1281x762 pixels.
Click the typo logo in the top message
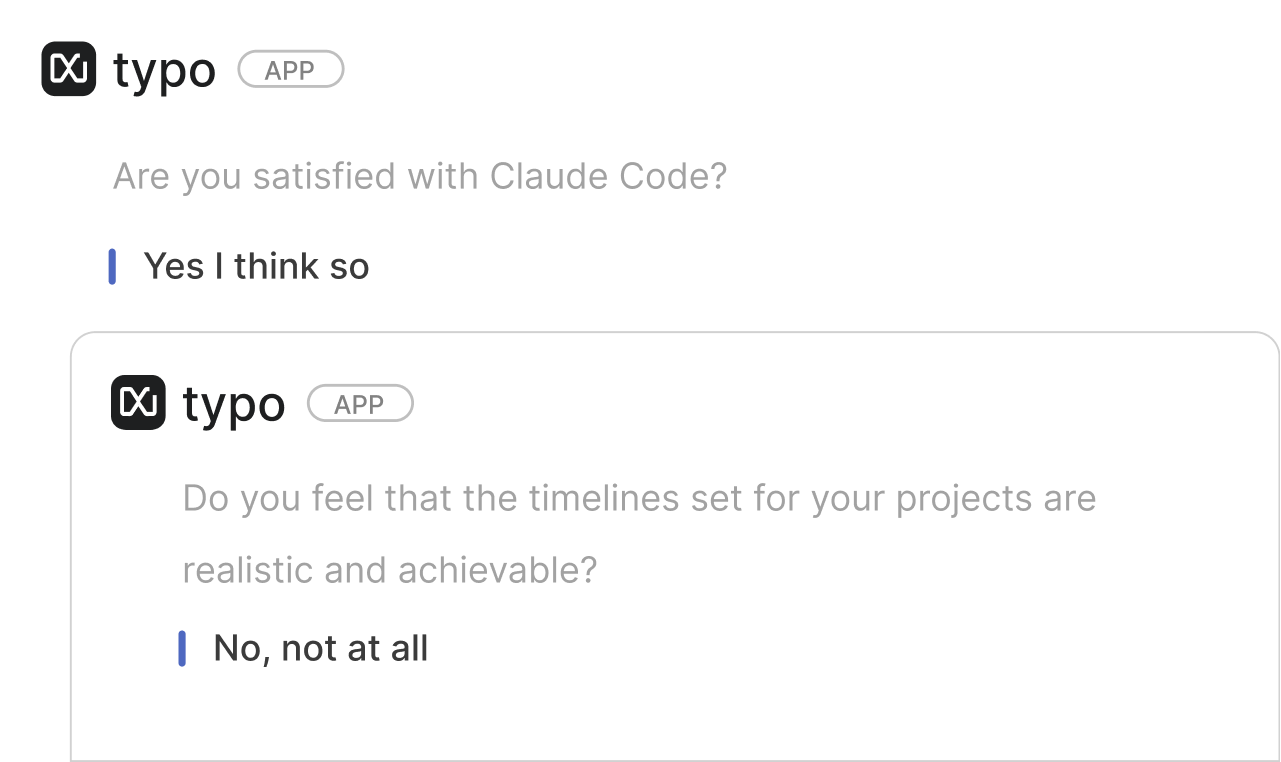pos(68,70)
